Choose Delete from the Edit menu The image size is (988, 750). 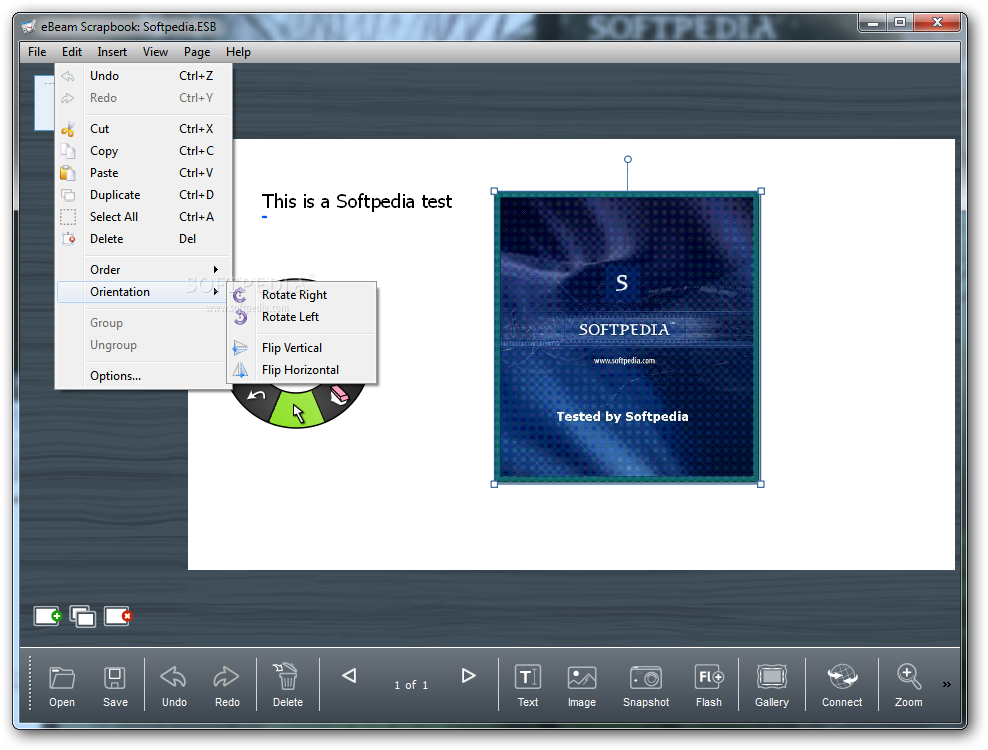144,239
